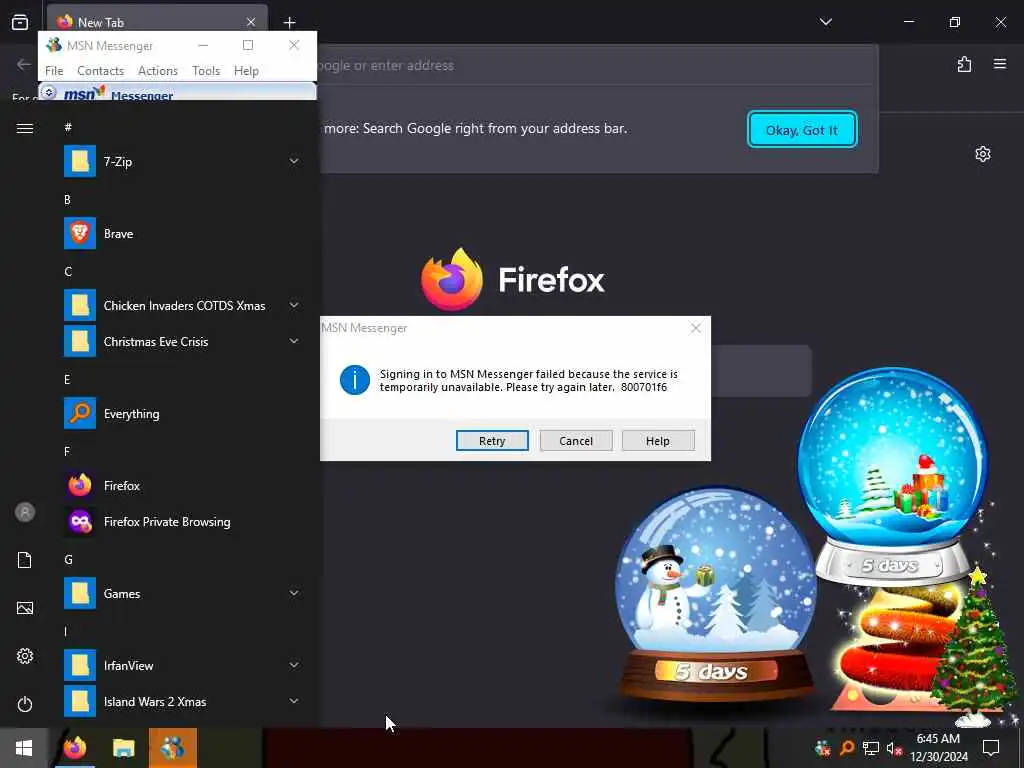Jump to letter B section header
1024x768 pixels.
67,199
